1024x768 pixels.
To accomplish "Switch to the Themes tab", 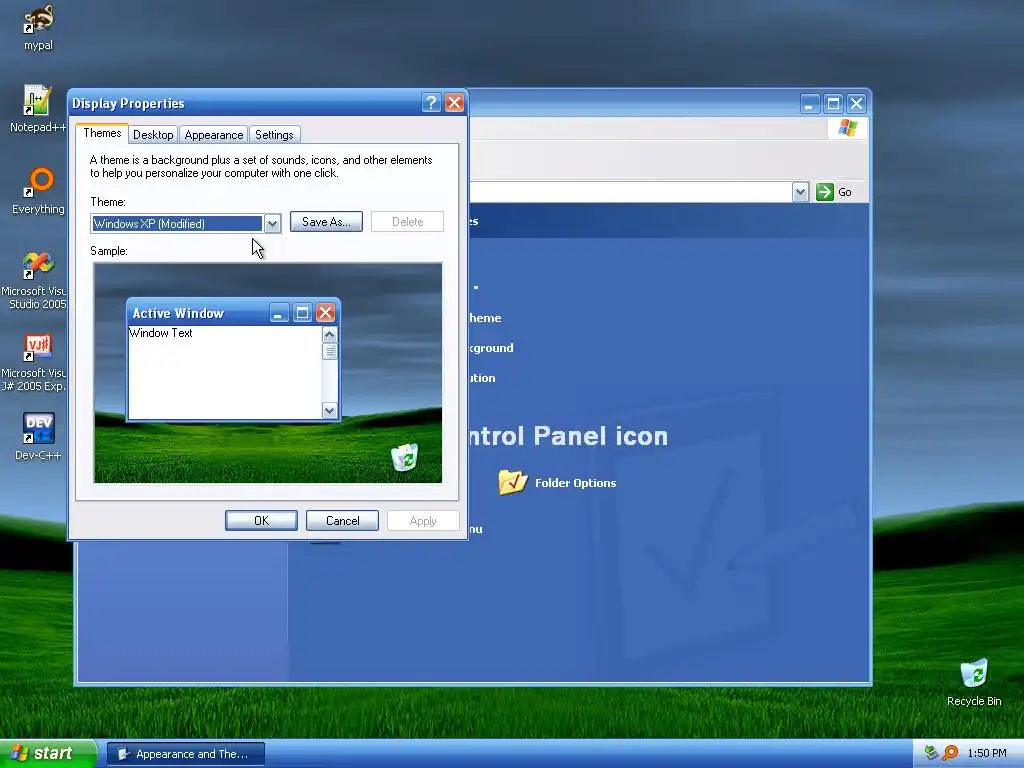I will tap(102, 133).
